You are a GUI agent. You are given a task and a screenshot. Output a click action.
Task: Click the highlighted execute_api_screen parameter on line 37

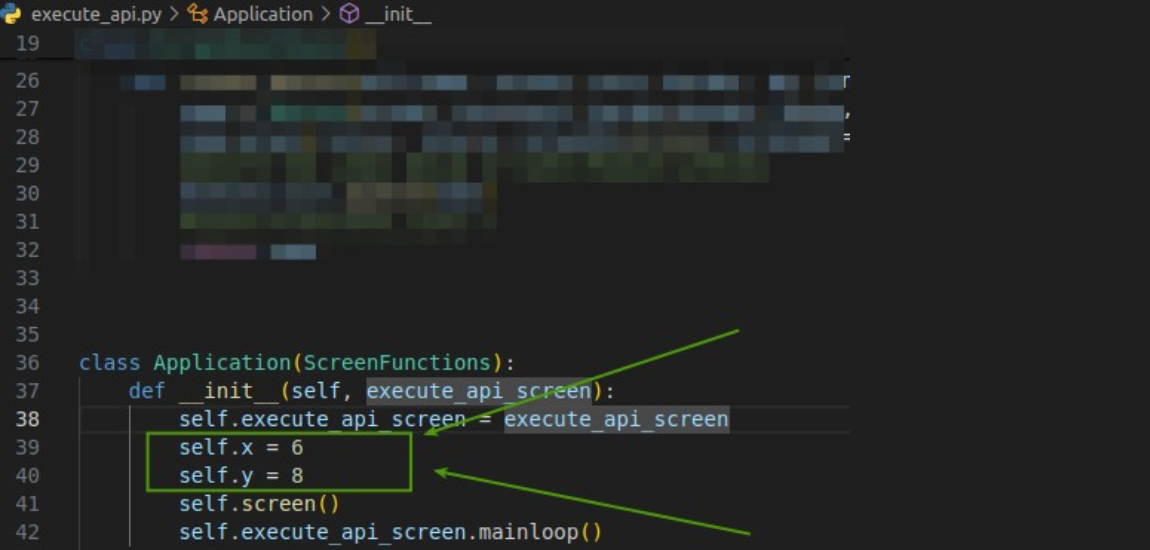pos(479,391)
